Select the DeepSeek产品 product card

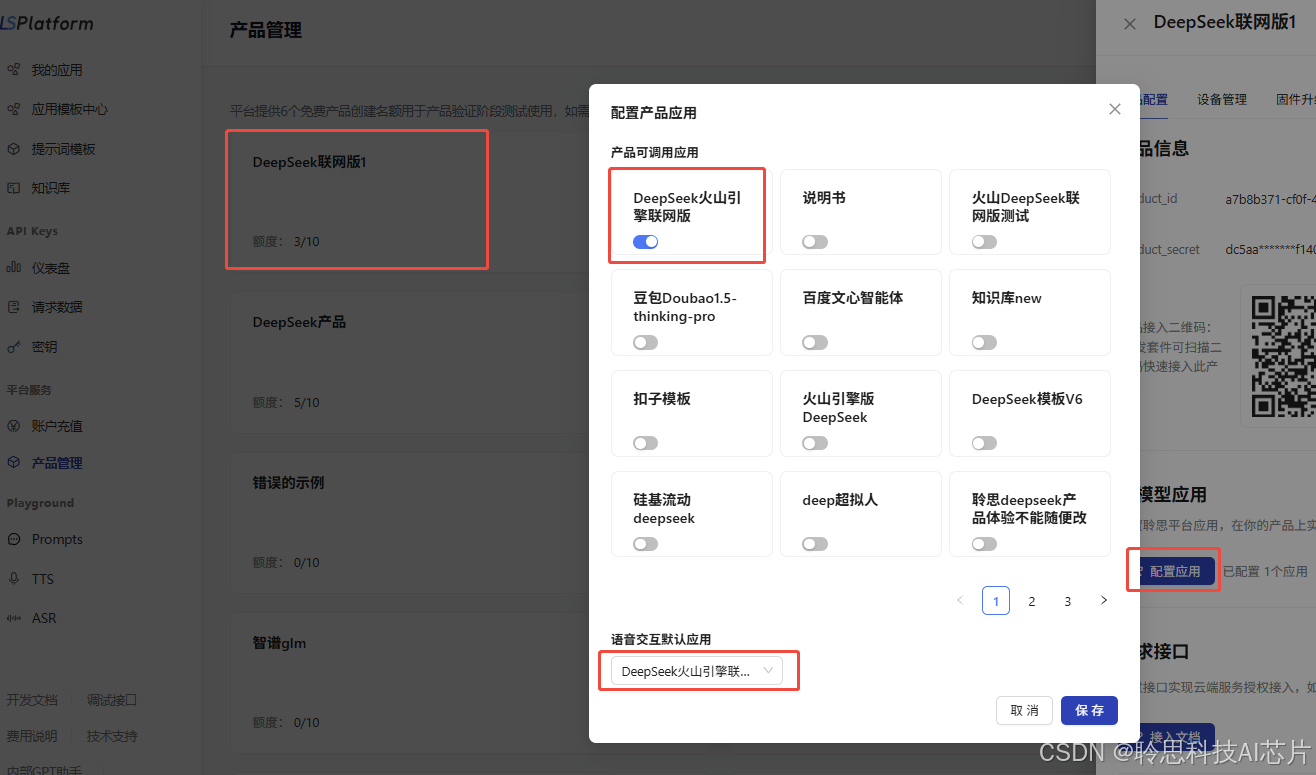(410, 362)
